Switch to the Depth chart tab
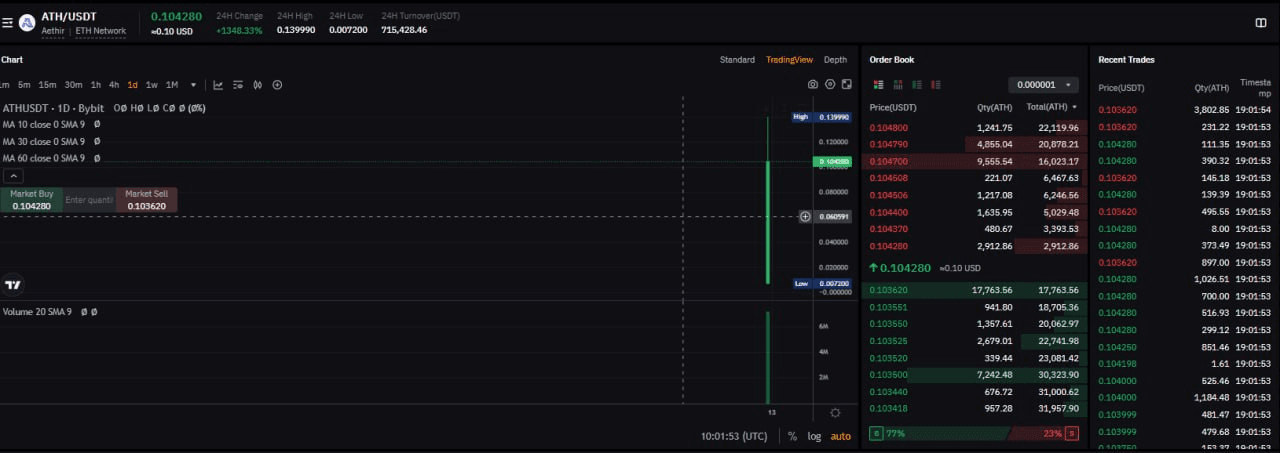This screenshot has width=1280, height=453. pos(835,60)
